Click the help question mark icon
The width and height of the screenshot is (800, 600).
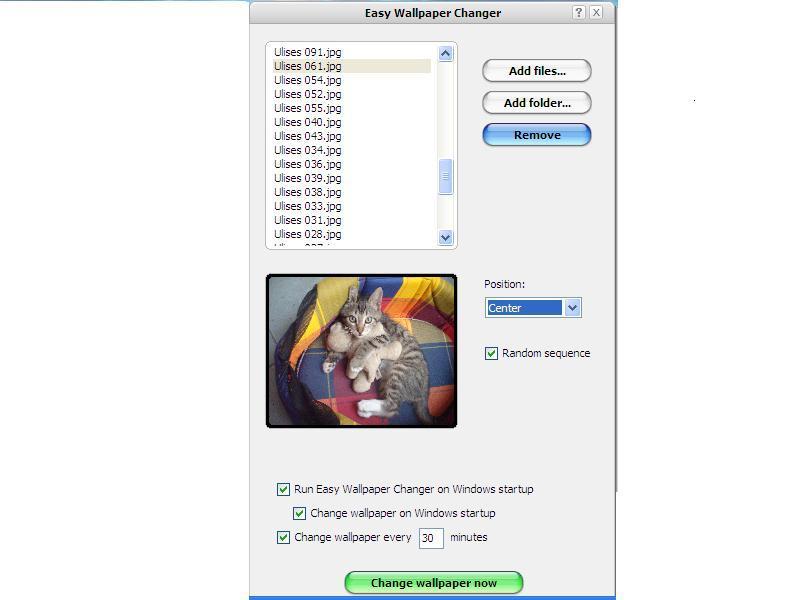click(579, 13)
